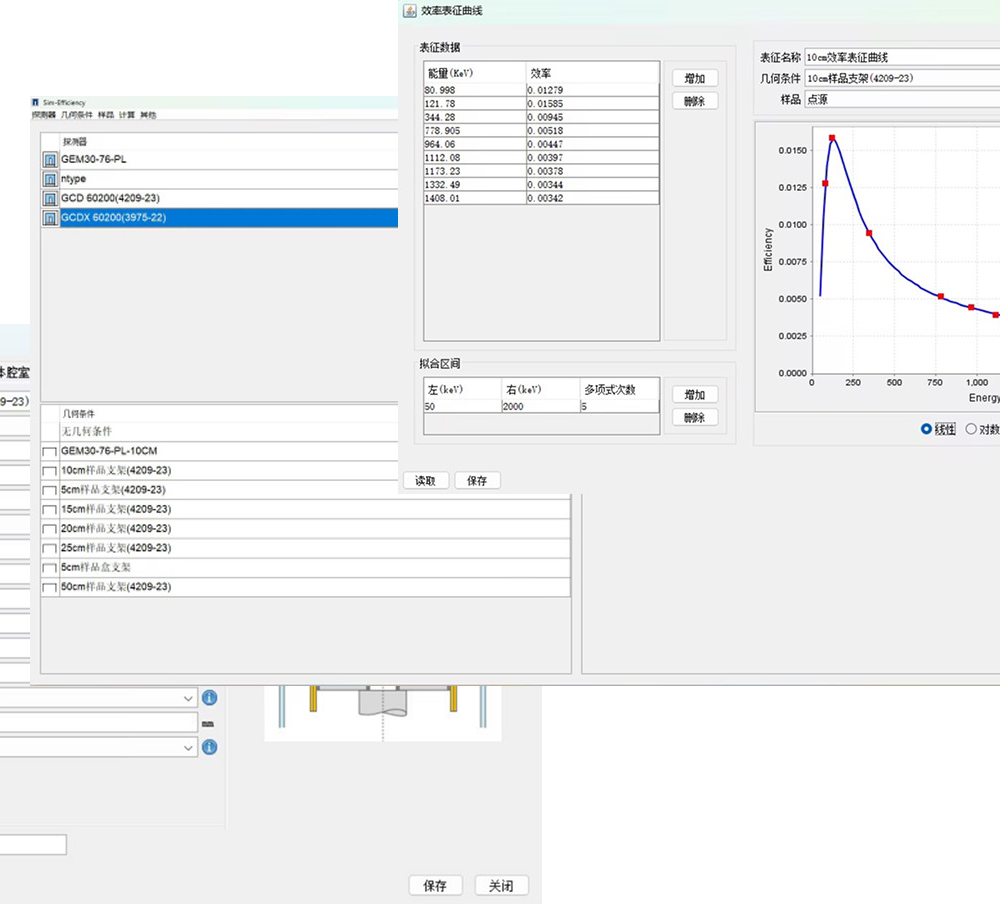Check the 5cm样品盒支架 checkbox
This screenshot has width=1000, height=904.
coord(49,568)
